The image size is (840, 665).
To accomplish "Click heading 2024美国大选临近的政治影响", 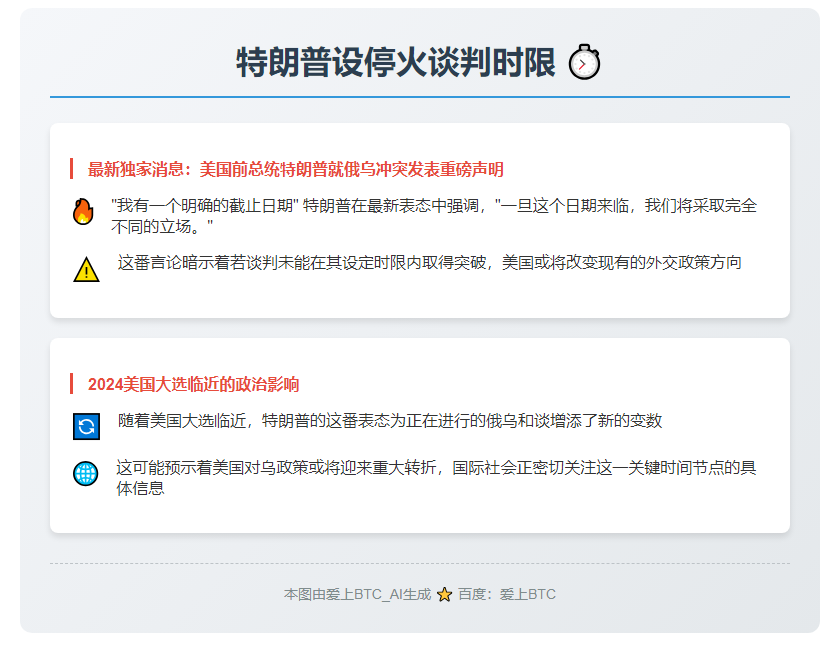I will pyautogui.click(x=193, y=384).
